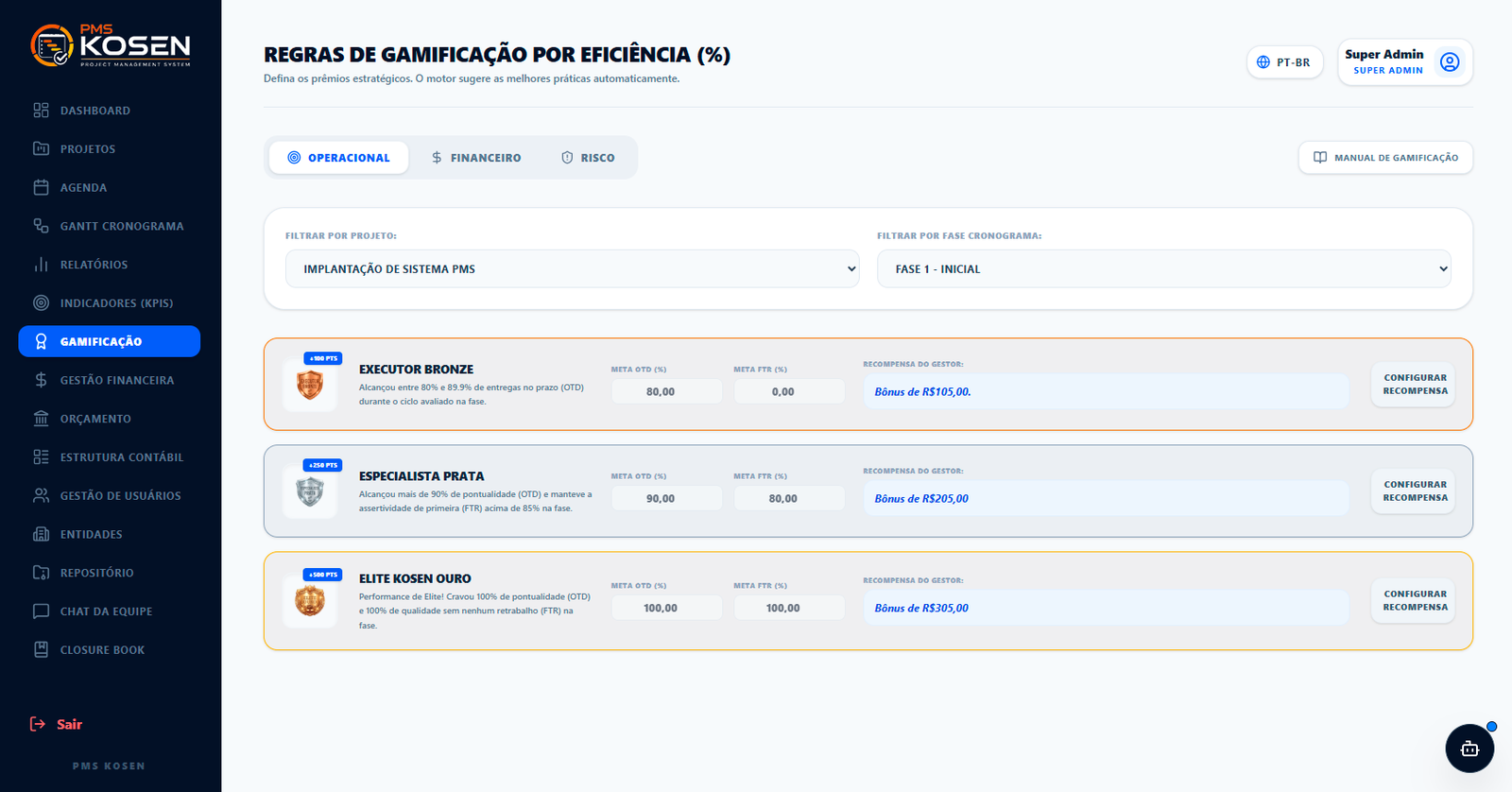
Task: Open Entidades from the sidebar
Action: click(x=110, y=534)
